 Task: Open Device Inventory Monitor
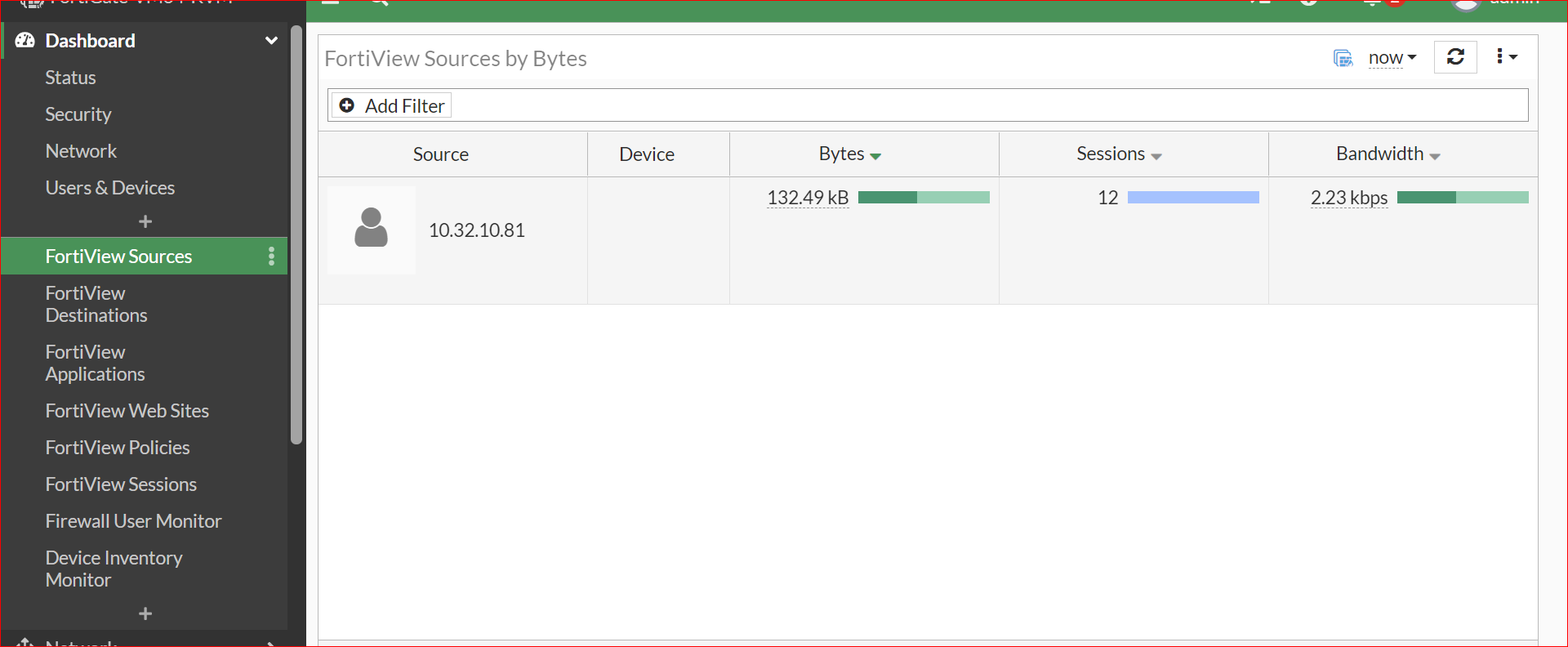(x=114, y=569)
